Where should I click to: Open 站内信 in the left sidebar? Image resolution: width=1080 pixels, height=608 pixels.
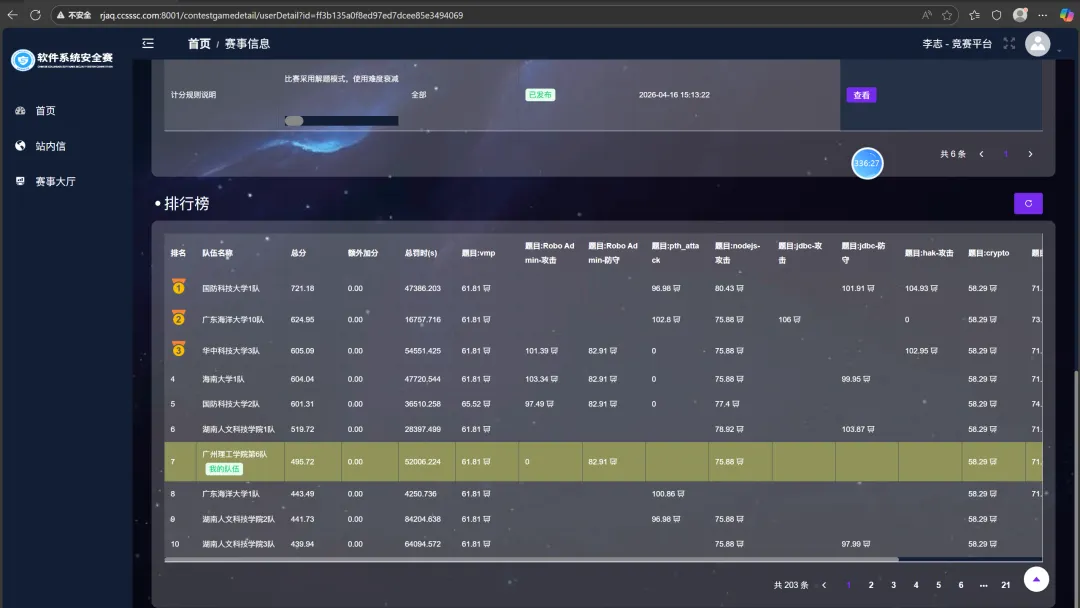(50, 146)
